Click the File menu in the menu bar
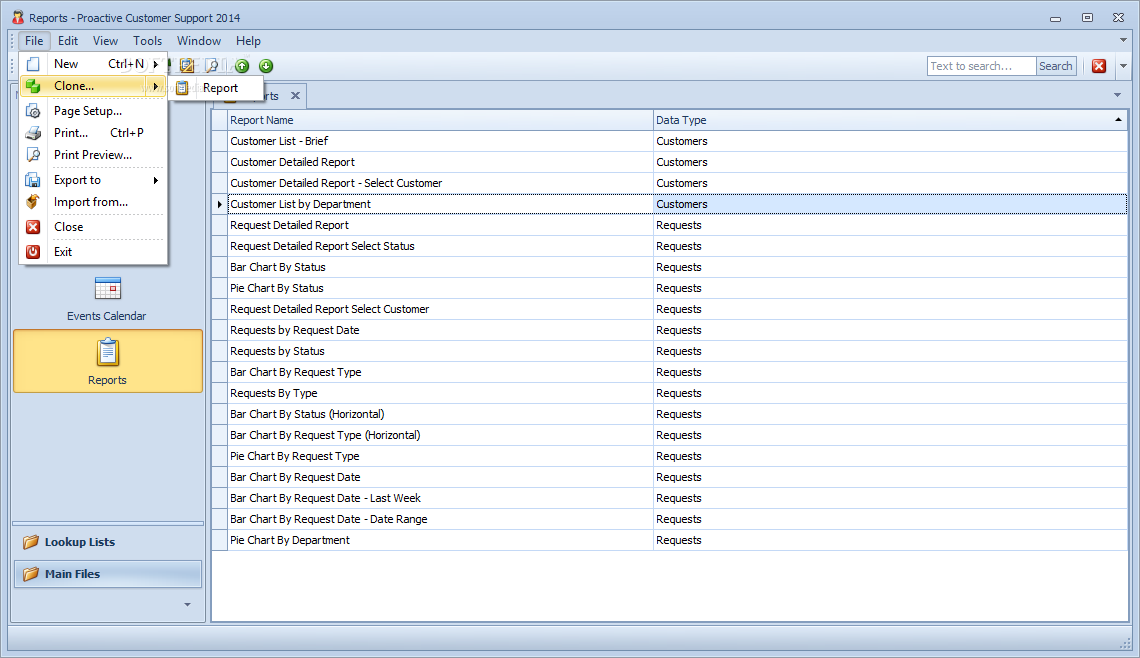The height and width of the screenshot is (658, 1140). click(34, 41)
